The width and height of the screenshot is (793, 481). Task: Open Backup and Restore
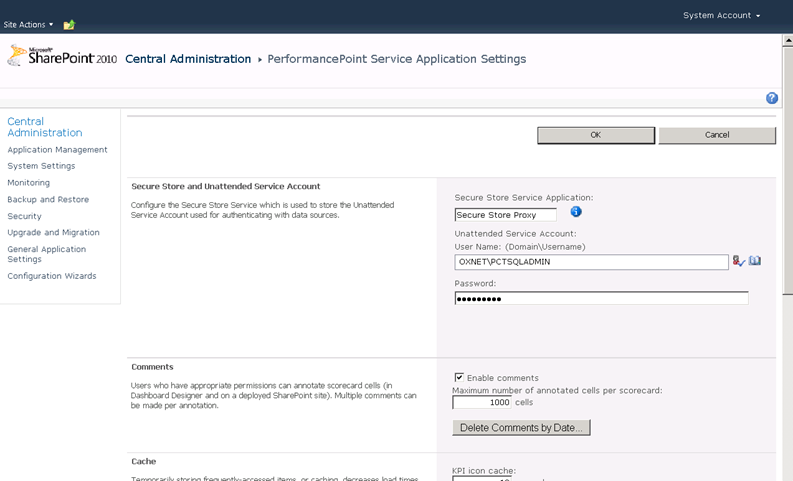pyautogui.click(x=48, y=199)
